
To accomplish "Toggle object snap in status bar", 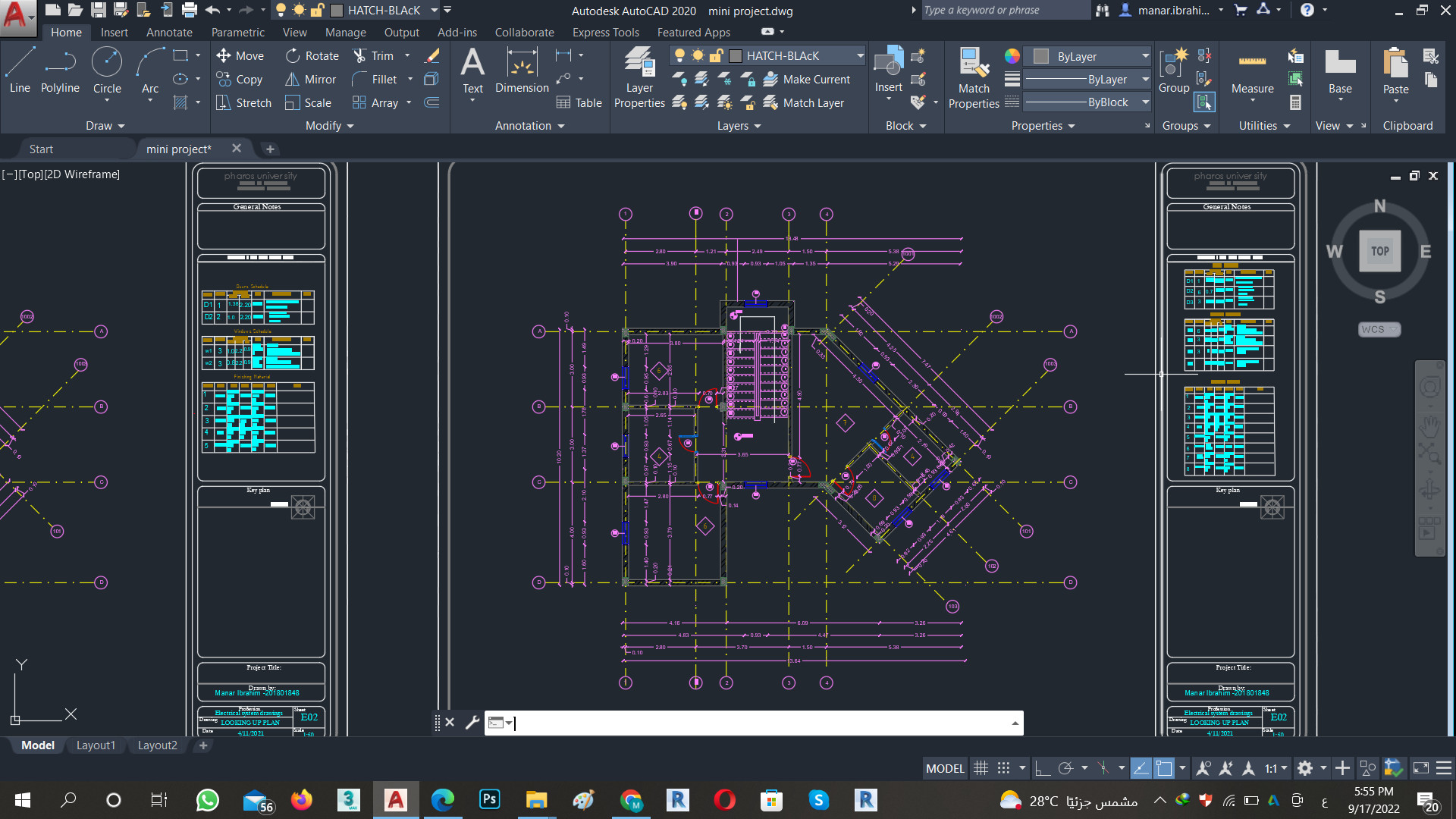I will (x=1164, y=768).
